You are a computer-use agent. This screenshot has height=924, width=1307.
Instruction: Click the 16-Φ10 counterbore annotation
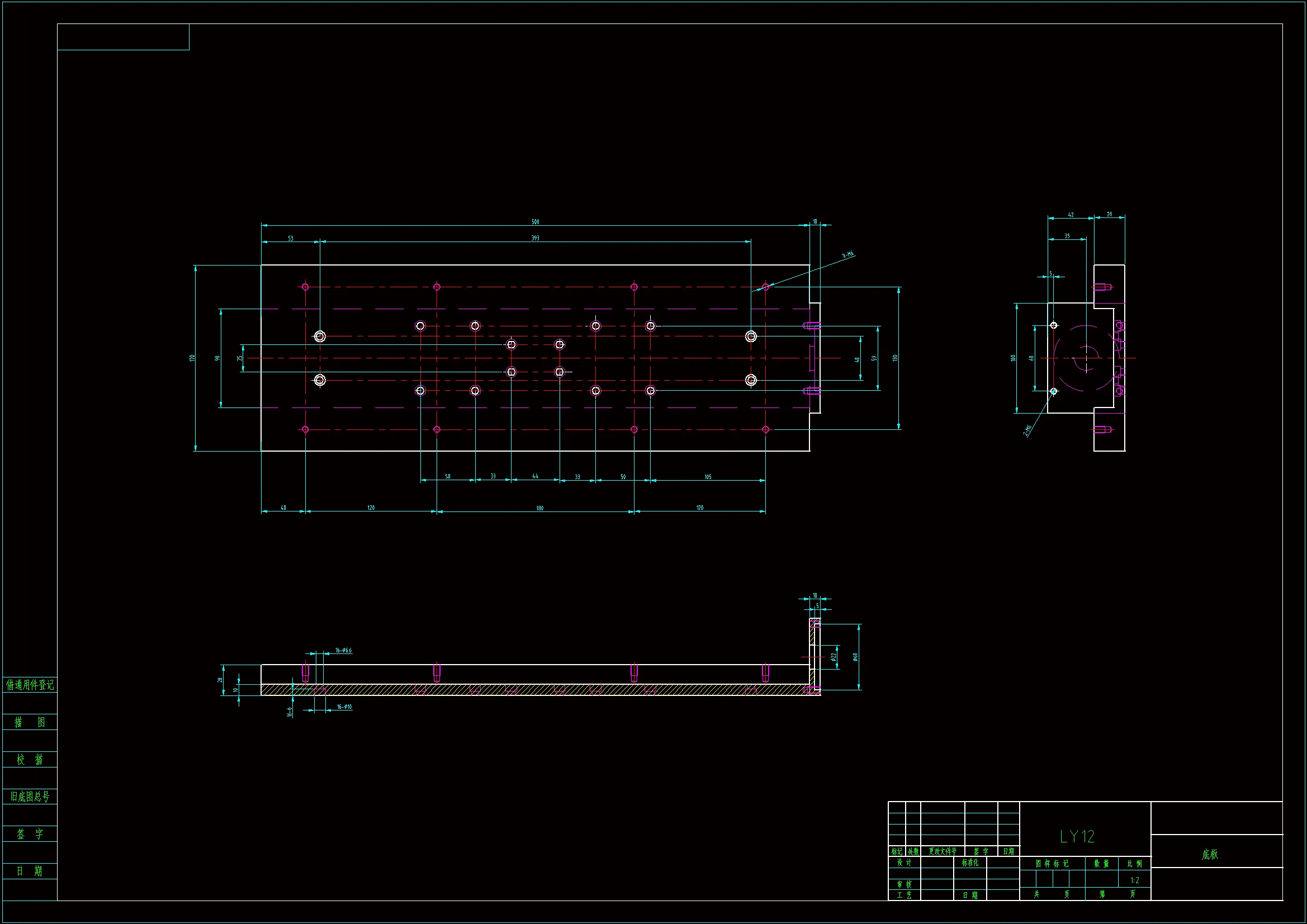344,707
